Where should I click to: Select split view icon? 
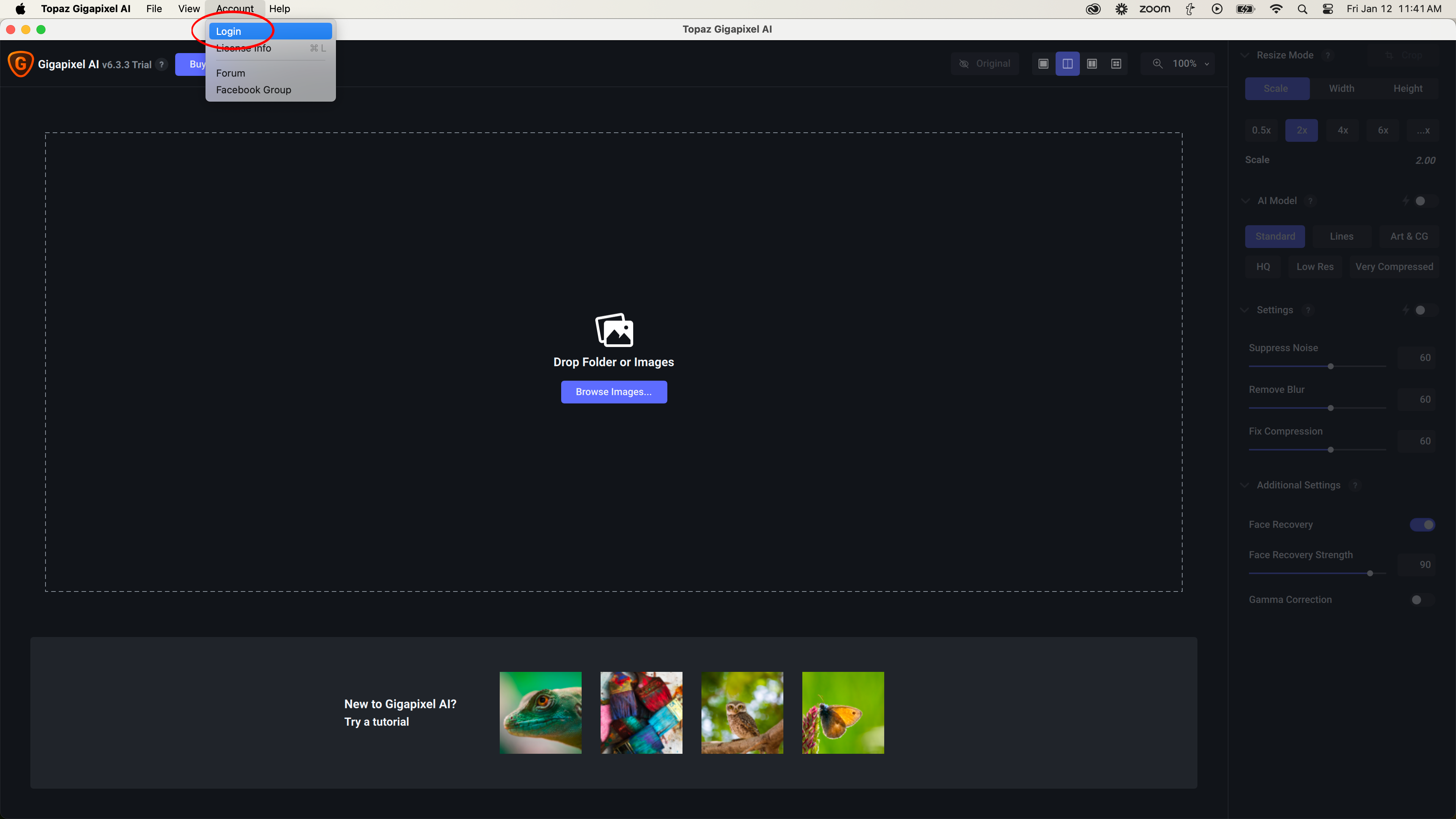tap(1067, 64)
